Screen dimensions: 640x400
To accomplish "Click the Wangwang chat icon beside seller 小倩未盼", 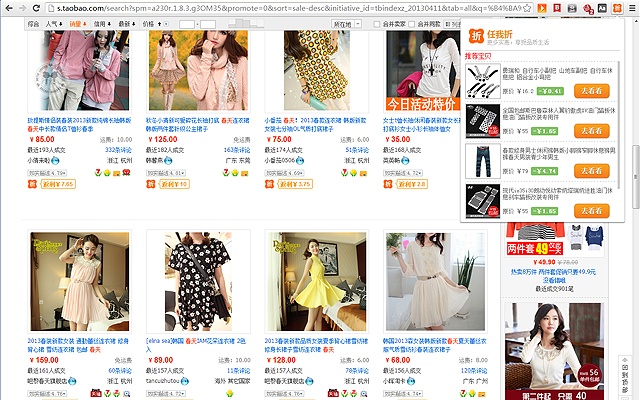I will pos(55,160).
